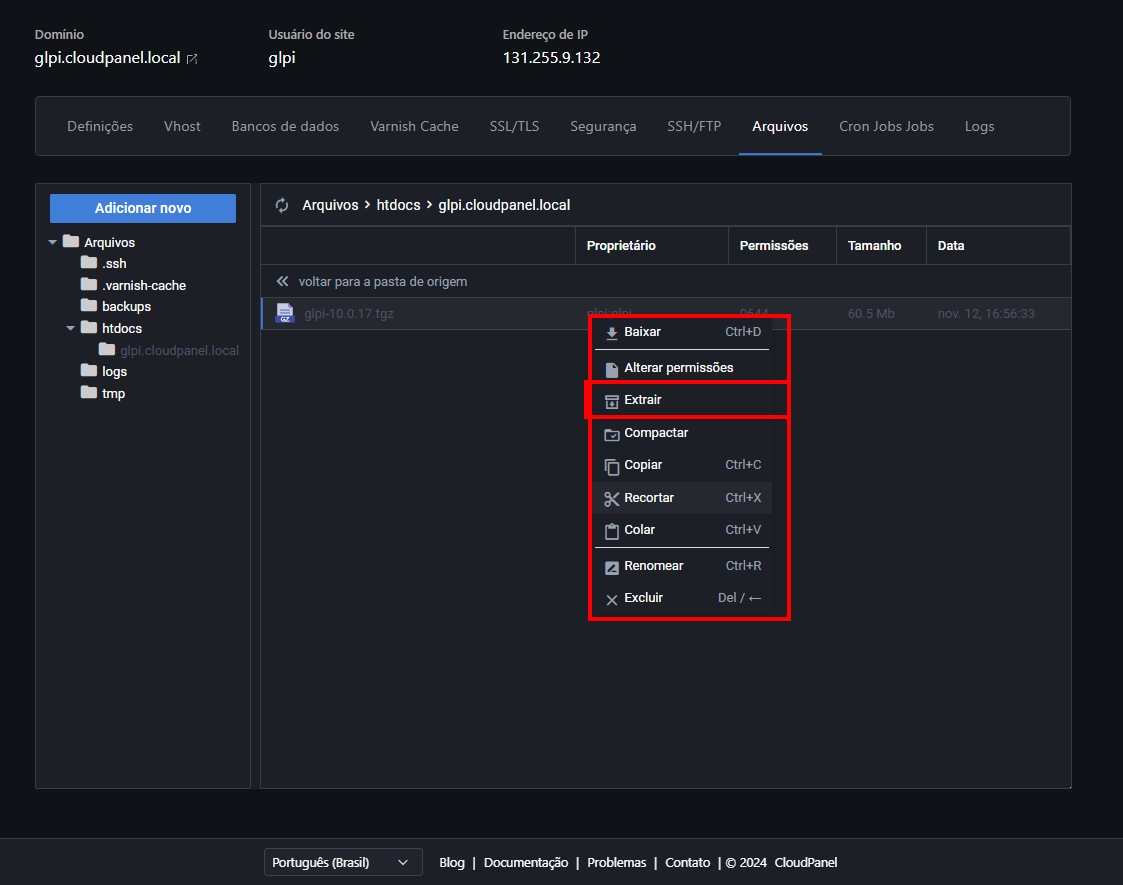
Task: Click the Extrair archive icon in menu
Action: 612,401
